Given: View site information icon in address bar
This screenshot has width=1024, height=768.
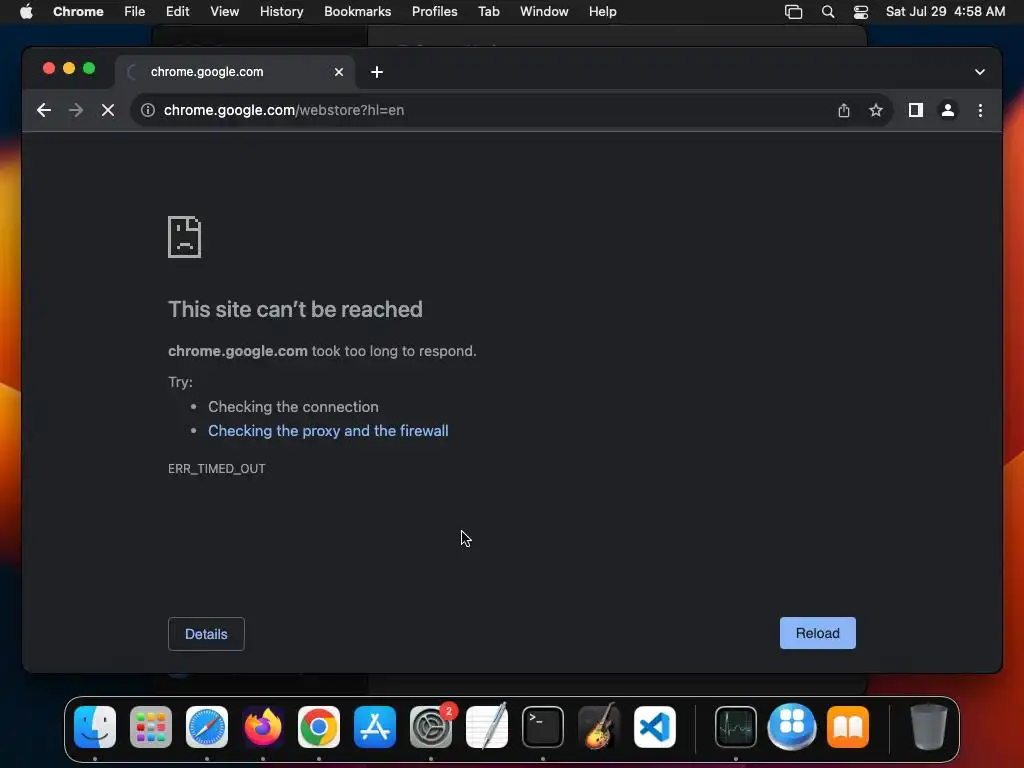Looking at the screenshot, I should [x=148, y=110].
